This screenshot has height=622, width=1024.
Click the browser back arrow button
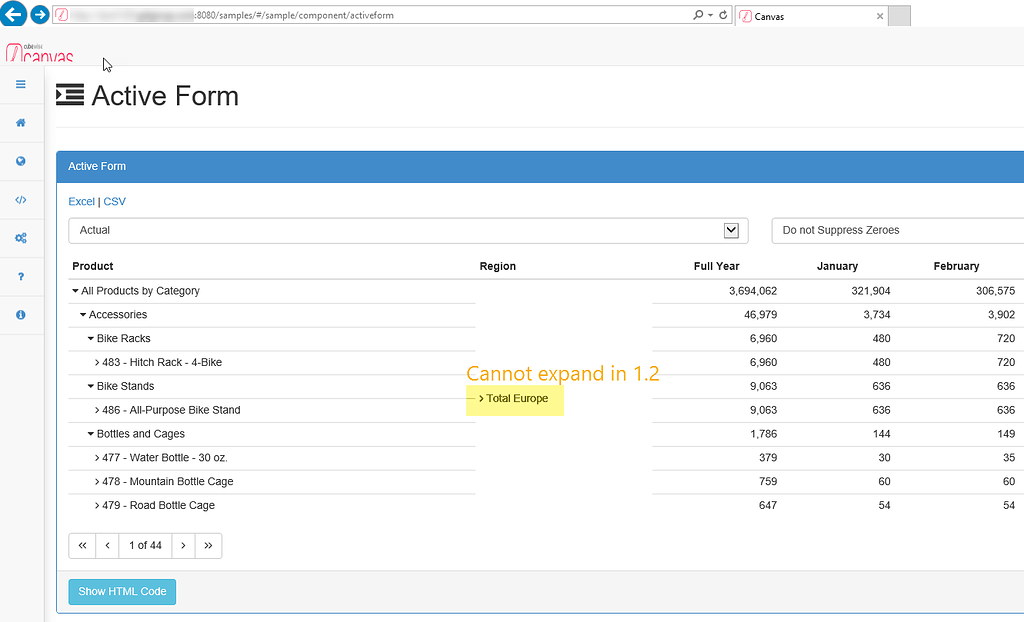coord(13,15)
